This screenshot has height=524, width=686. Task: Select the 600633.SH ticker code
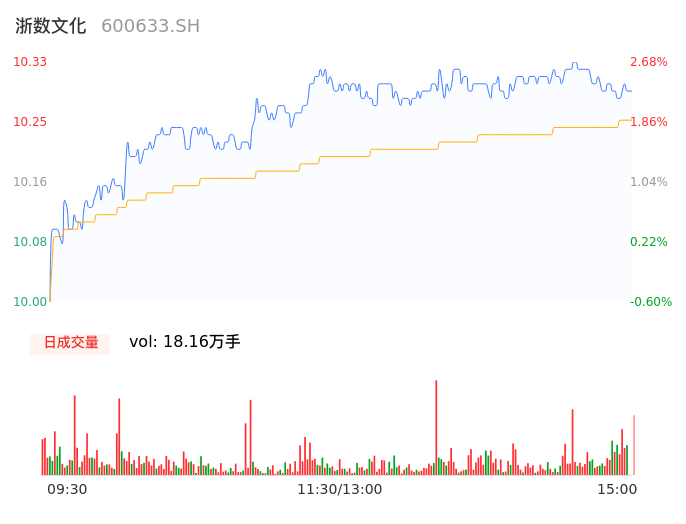coord(150,26)
